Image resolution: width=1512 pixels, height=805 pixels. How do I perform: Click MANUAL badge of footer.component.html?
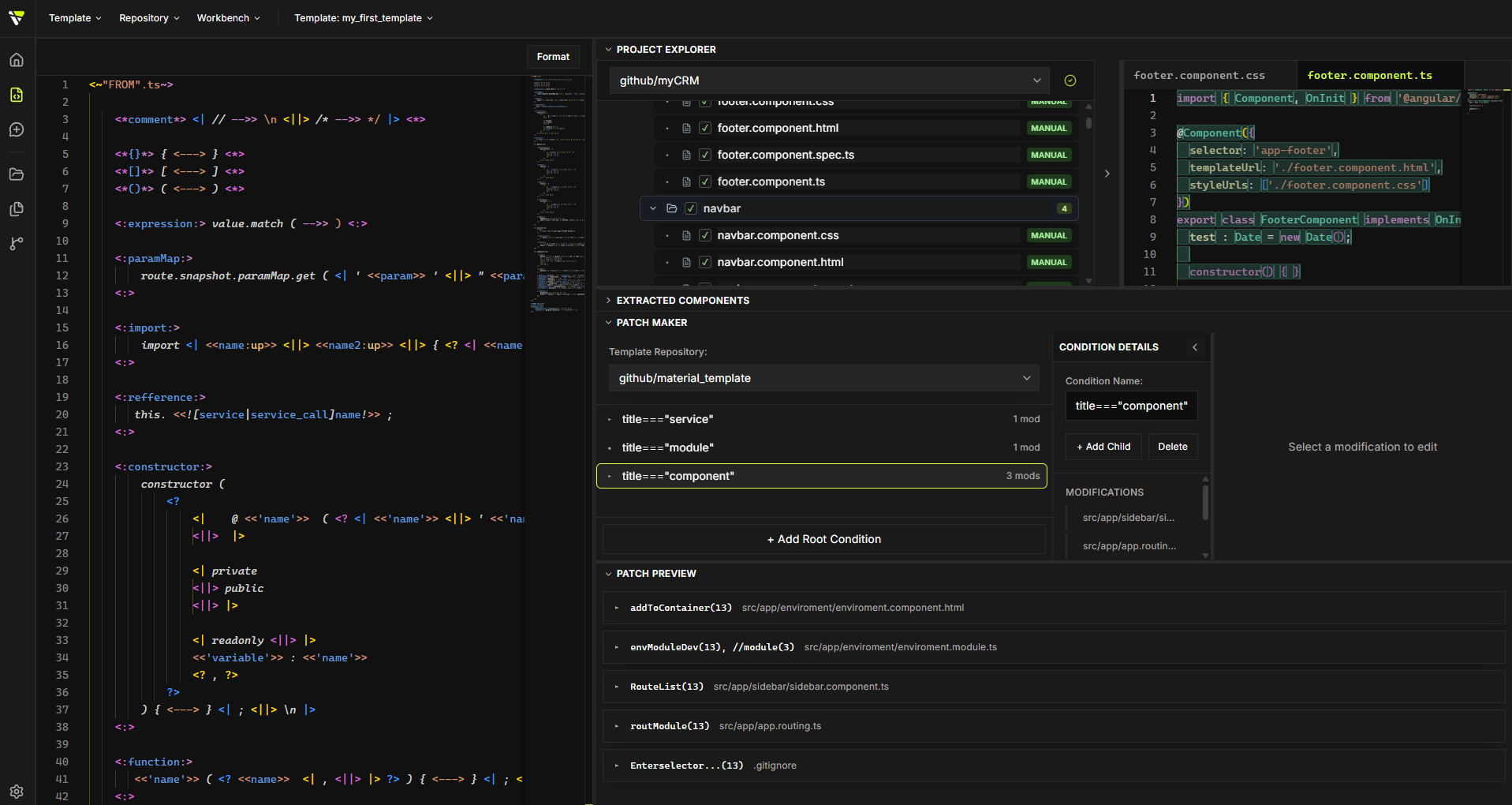[1048, 128]
